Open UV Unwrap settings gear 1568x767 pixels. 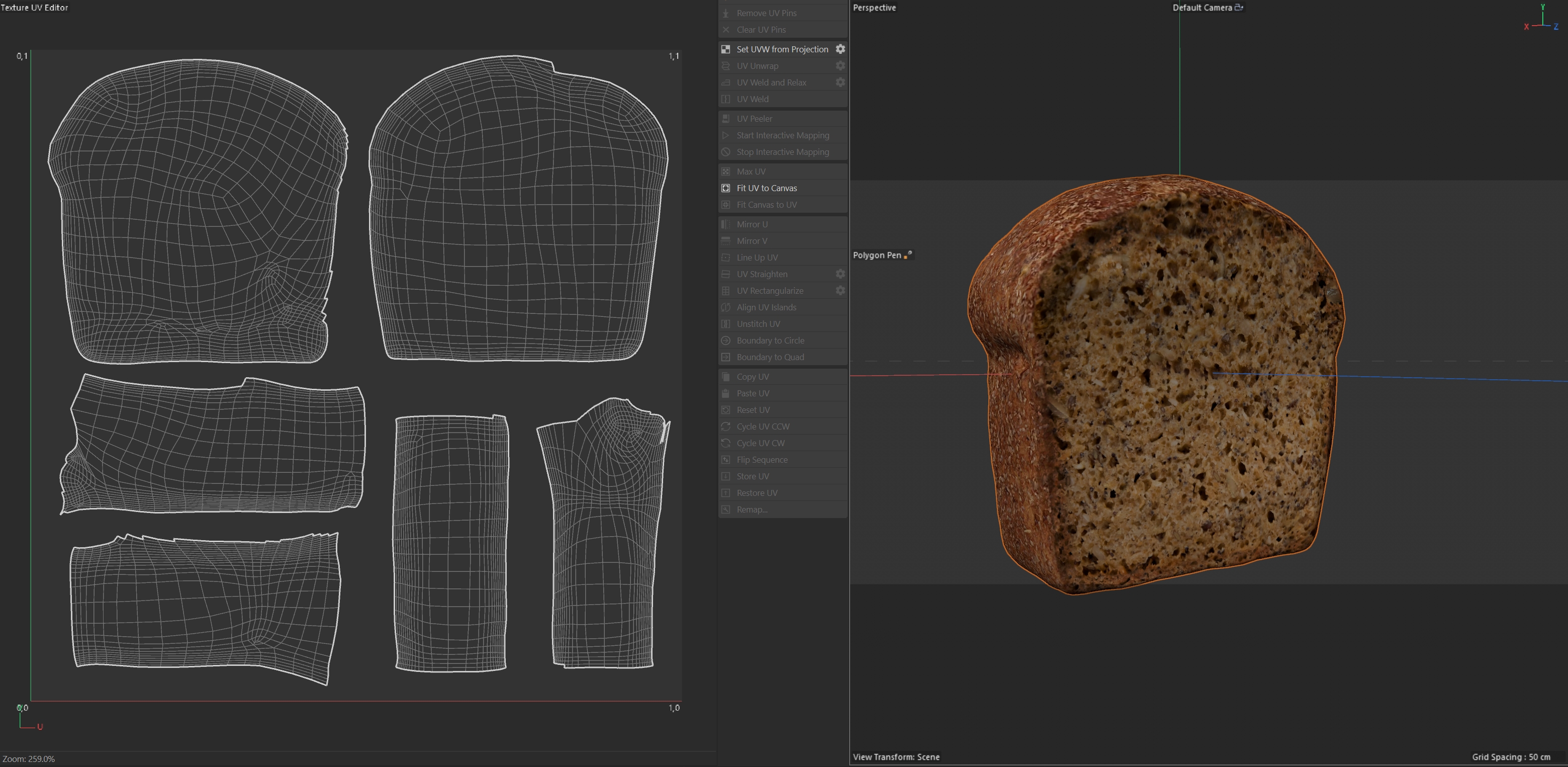[x=840, y=66]
